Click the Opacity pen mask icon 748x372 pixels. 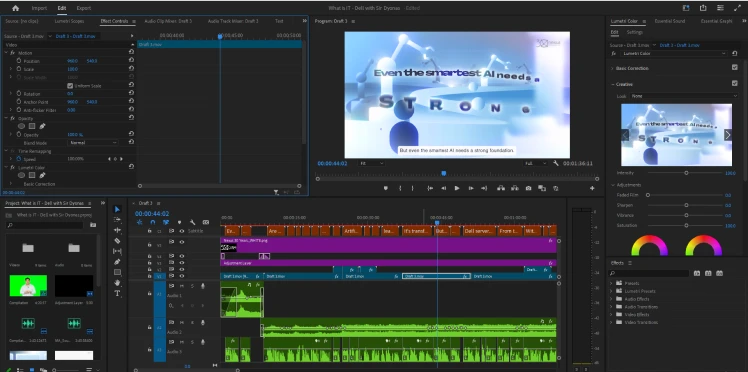pyautogui.click(x=42, y=126)
